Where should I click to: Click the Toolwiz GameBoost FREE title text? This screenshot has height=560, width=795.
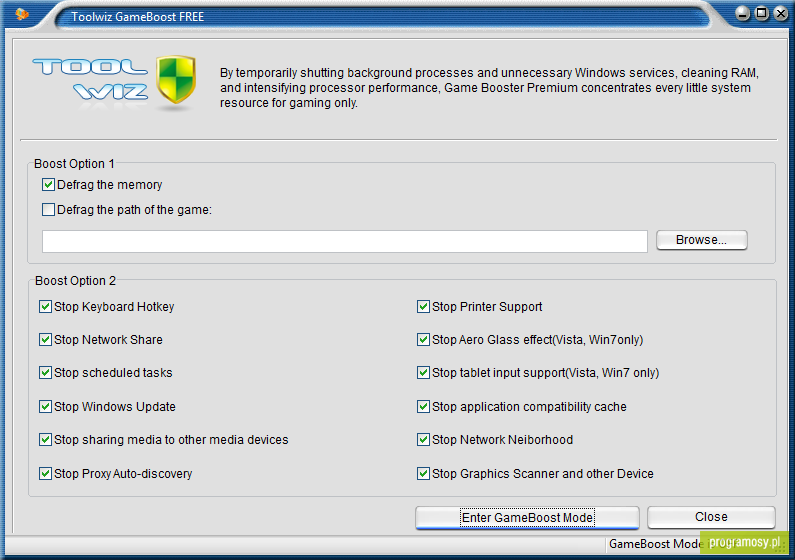coord(138,17)
